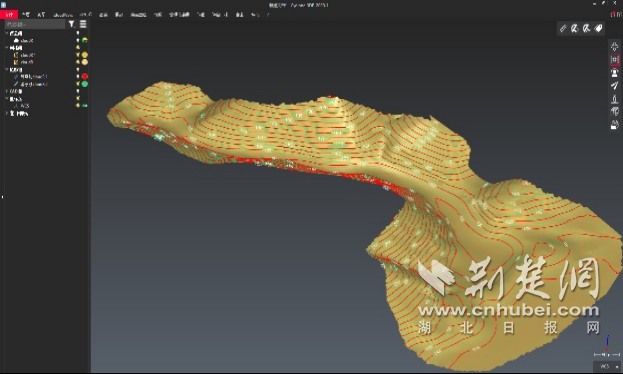The height and width of the screenshot is (374, 623).
Task: Expand the bottom-most collapsed tree group
Action: click(7, 113)
